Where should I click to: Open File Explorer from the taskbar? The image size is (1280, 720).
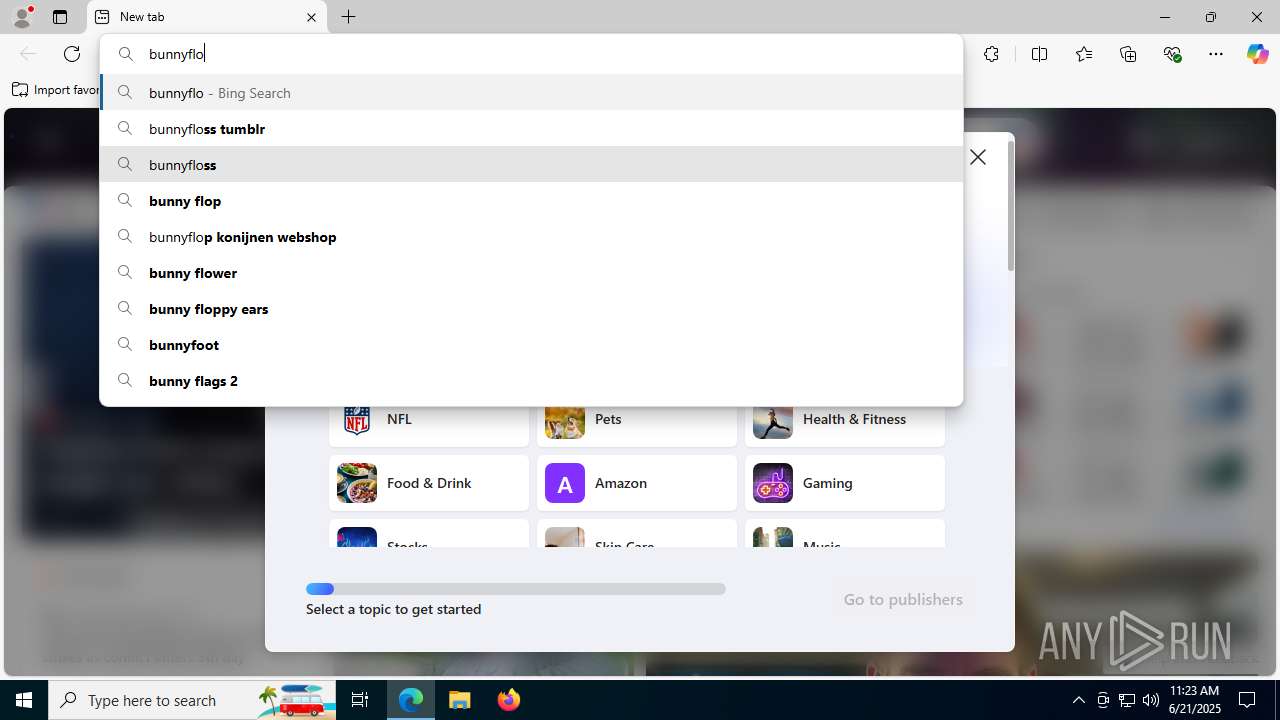pyautogui.click(x=460, y=700)
